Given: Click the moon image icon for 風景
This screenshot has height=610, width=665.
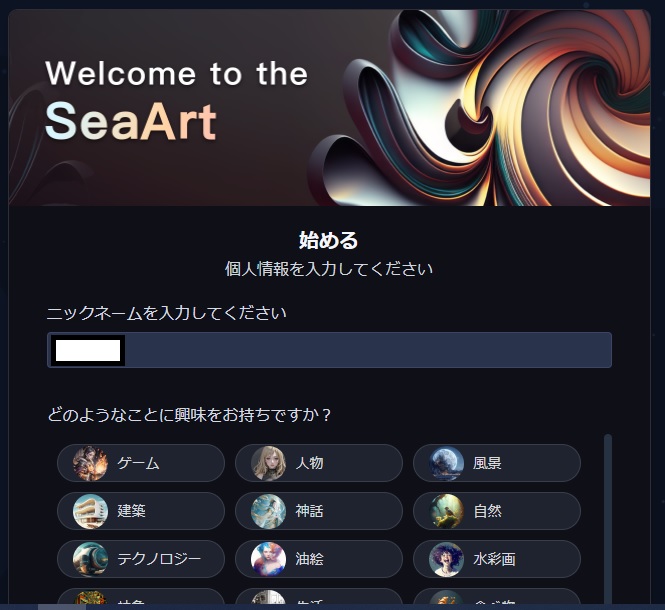Looking at the screenshot, I should (446, 463).
